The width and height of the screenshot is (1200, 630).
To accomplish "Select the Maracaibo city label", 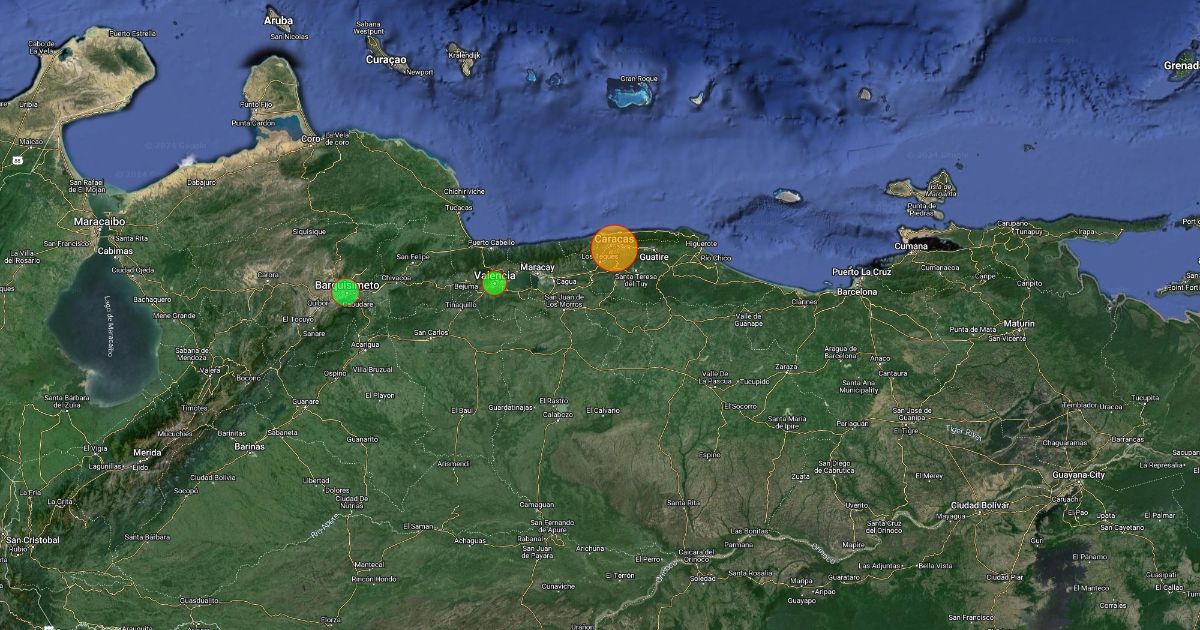I will click(x=99, y=220).
